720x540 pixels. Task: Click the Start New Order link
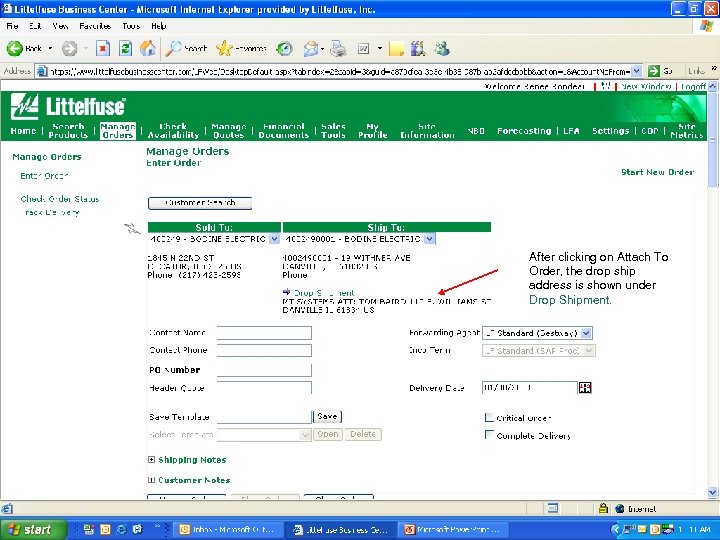657,172
